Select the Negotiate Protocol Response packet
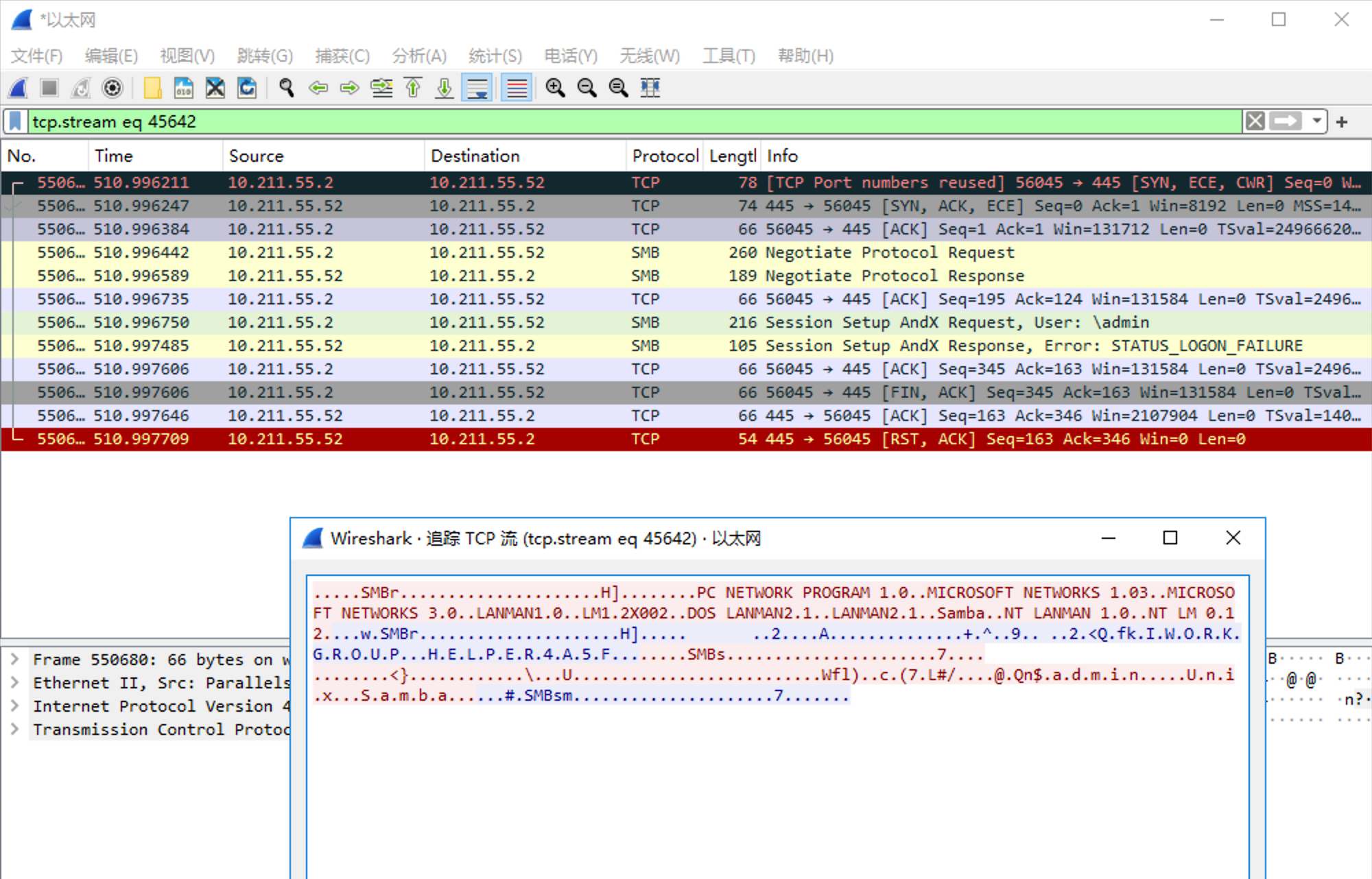 click(686, 276)
